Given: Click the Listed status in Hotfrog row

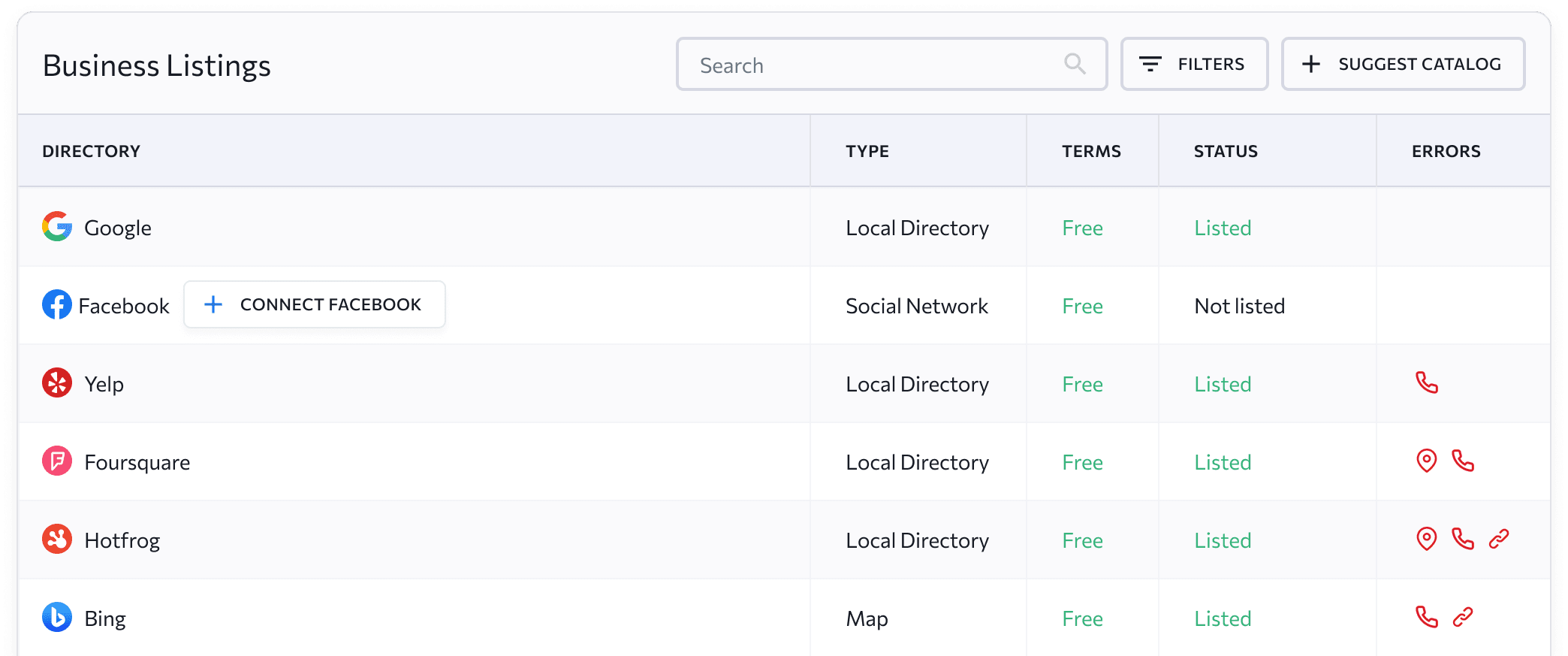Looking at the screenshot, I should (x=1223, y=540).
